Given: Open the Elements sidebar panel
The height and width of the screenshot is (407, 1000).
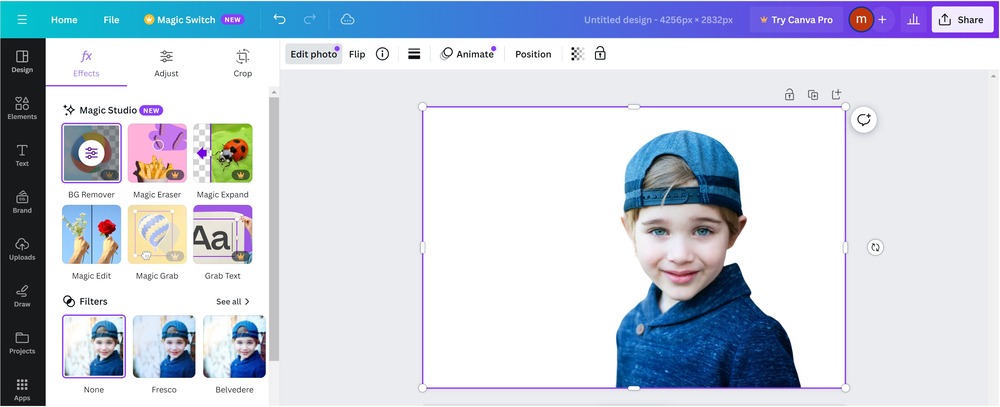Looking at the screenshot, I should point(22,108).
